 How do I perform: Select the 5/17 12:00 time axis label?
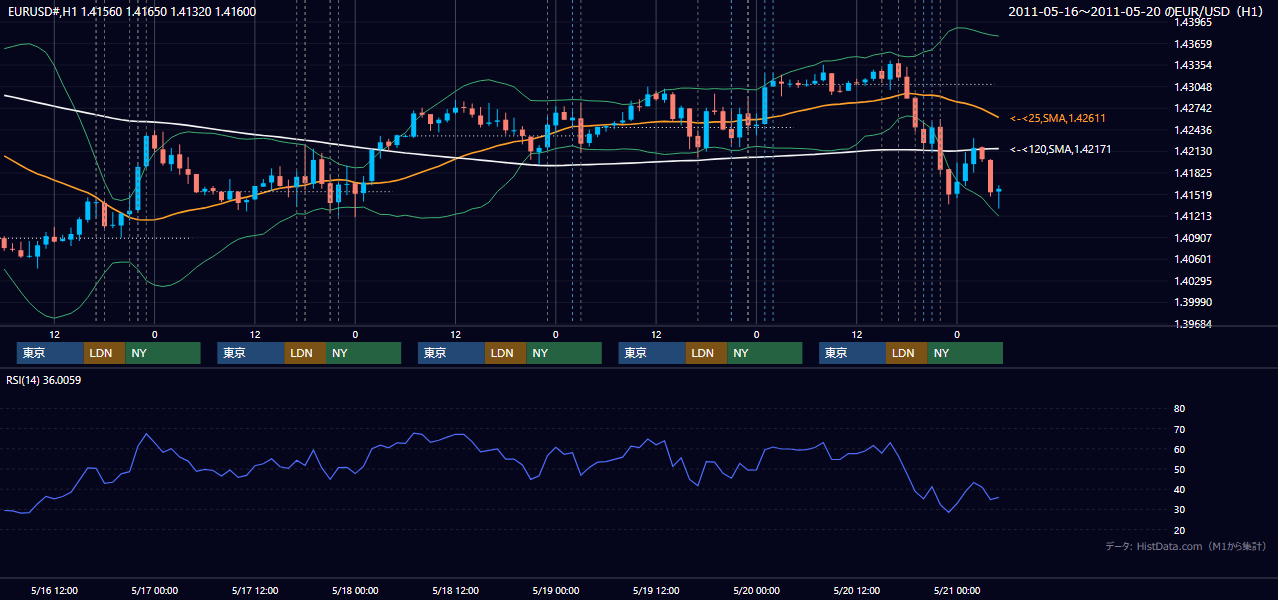254,590
